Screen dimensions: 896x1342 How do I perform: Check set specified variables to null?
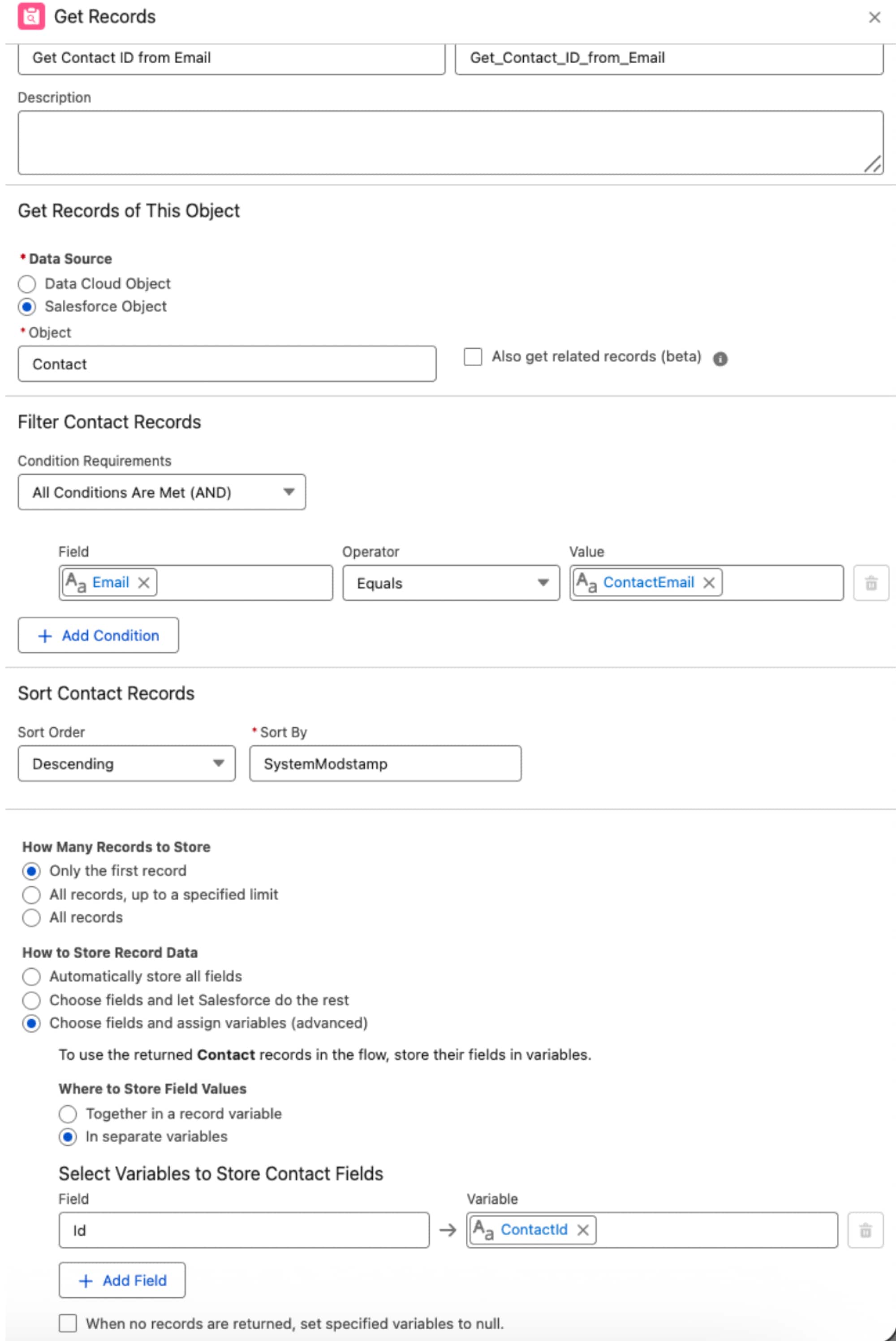[68, 1323]
